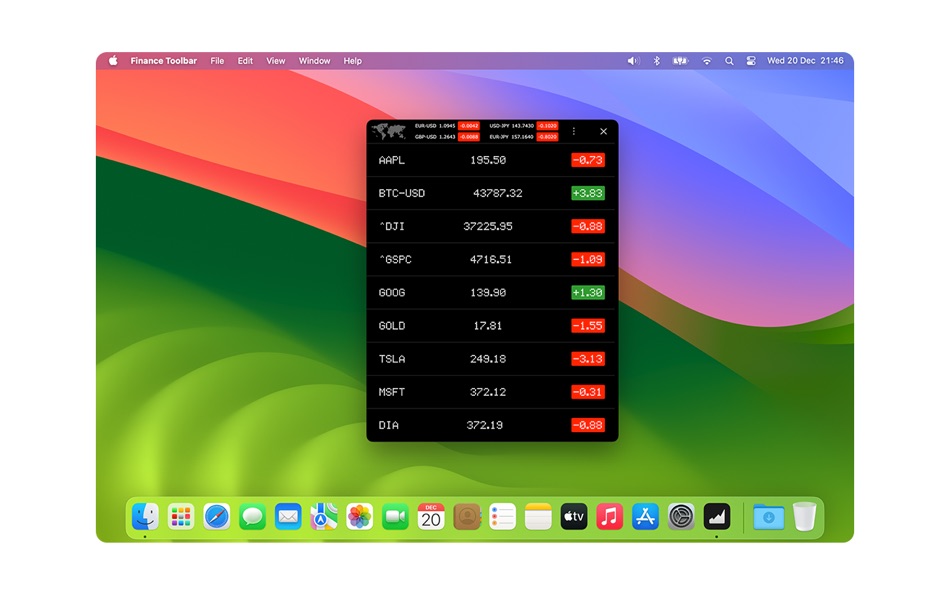The image size is (950, 594).
Task: Click GOLD's red -1.55 change badge
Action: (588, 325)
